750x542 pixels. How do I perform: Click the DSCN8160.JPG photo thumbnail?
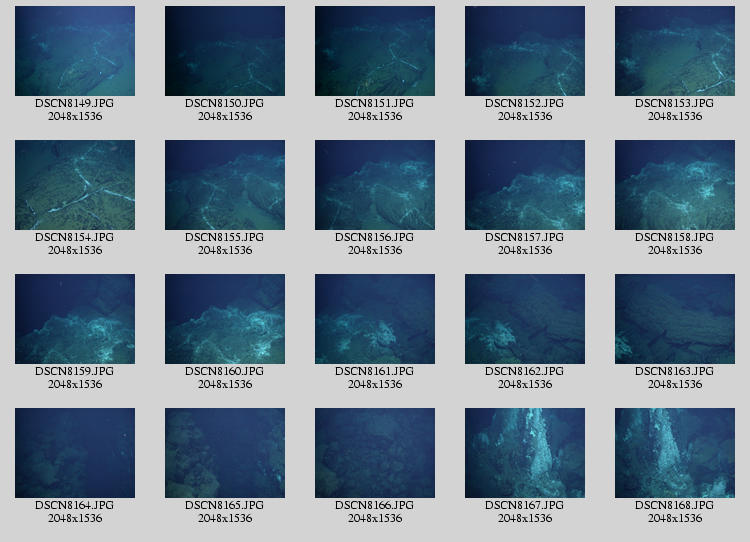(x=225, y=319)
